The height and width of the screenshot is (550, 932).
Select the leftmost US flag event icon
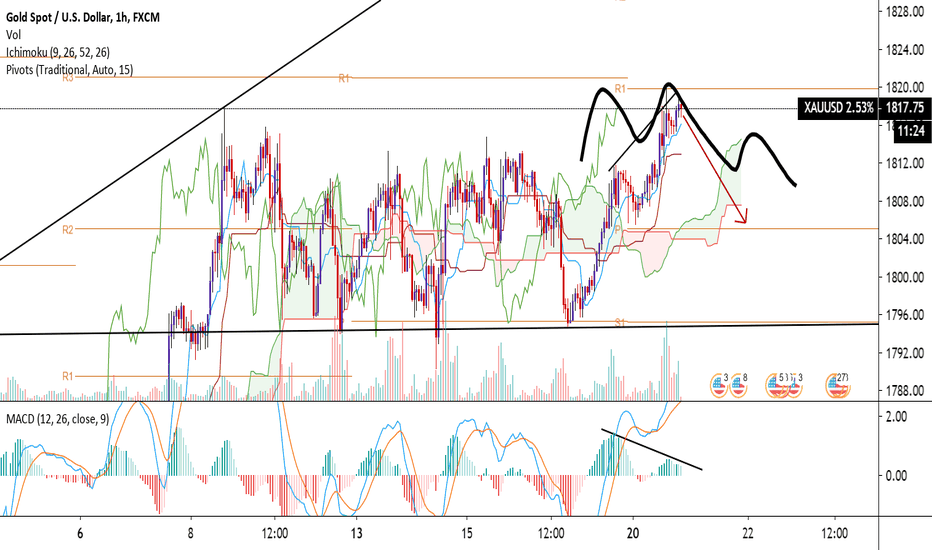[719, 385]
